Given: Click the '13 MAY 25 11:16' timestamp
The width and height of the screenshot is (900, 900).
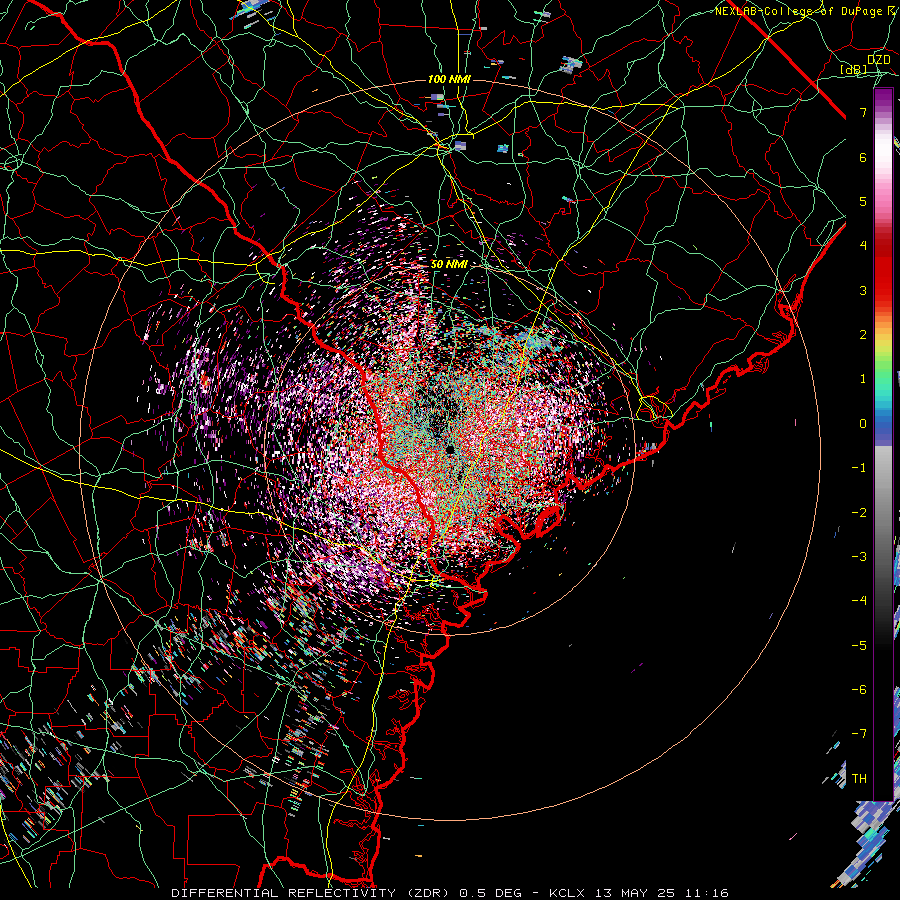Looking at the screenshot, I should point(662,893).
